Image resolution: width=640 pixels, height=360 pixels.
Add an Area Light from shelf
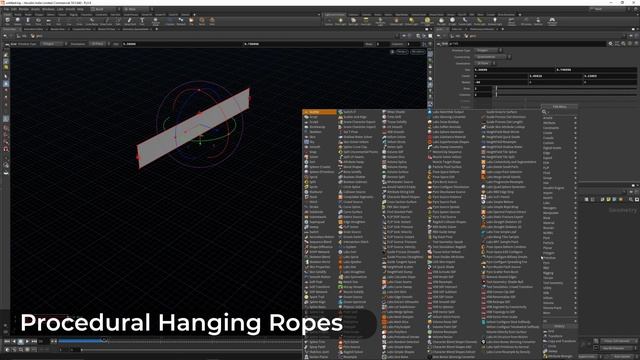(x=366, y=21)
